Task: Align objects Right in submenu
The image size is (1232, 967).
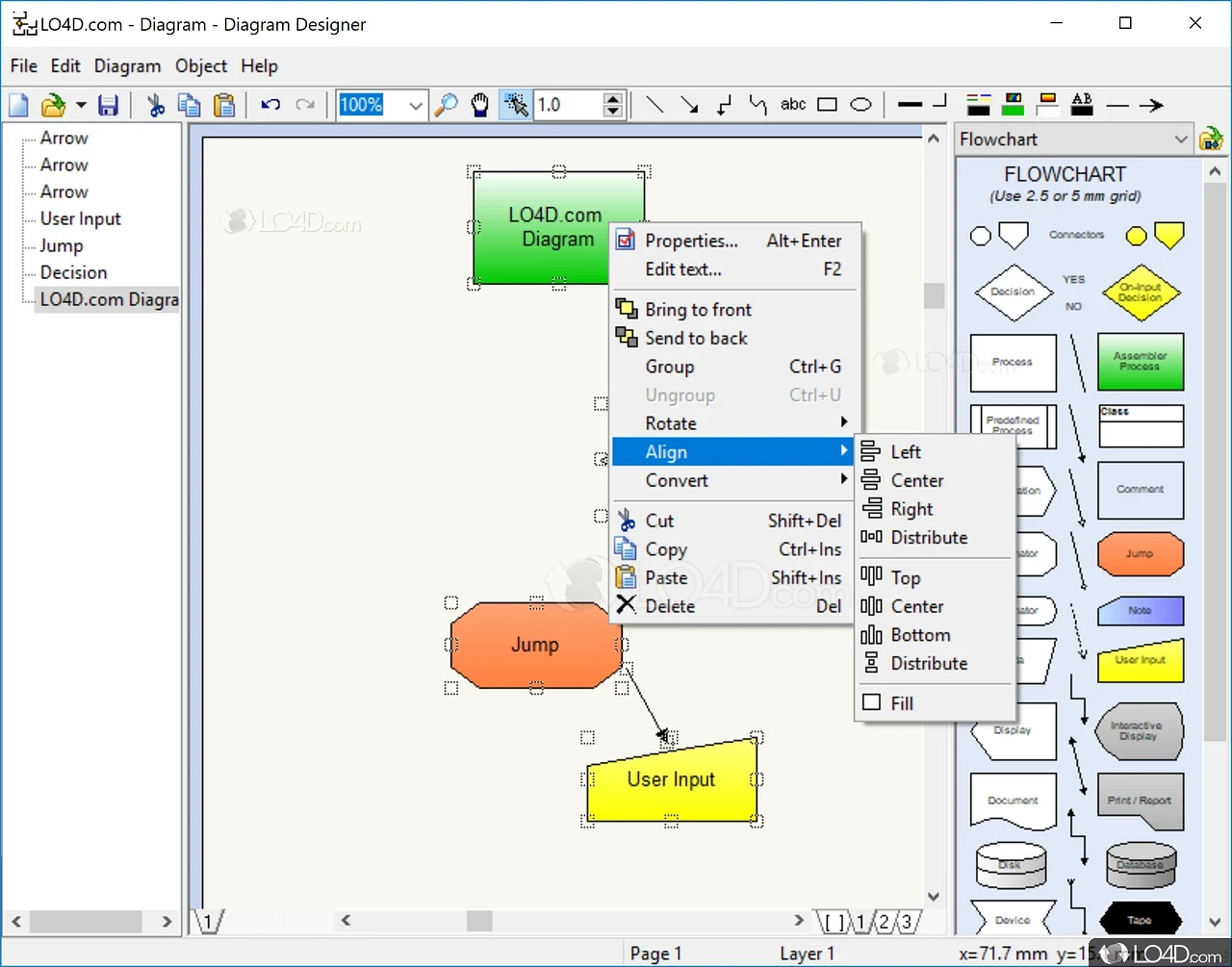Action: (936, 509)
